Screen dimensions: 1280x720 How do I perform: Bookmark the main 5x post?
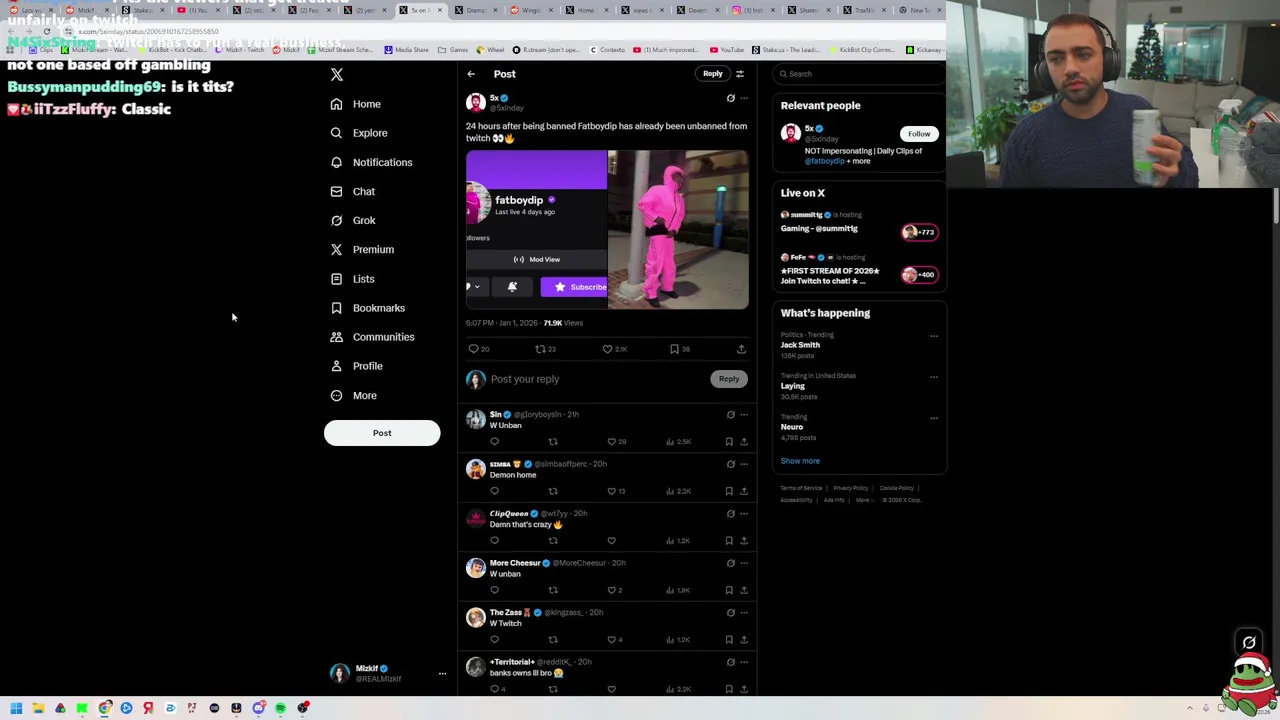[674, 349]
